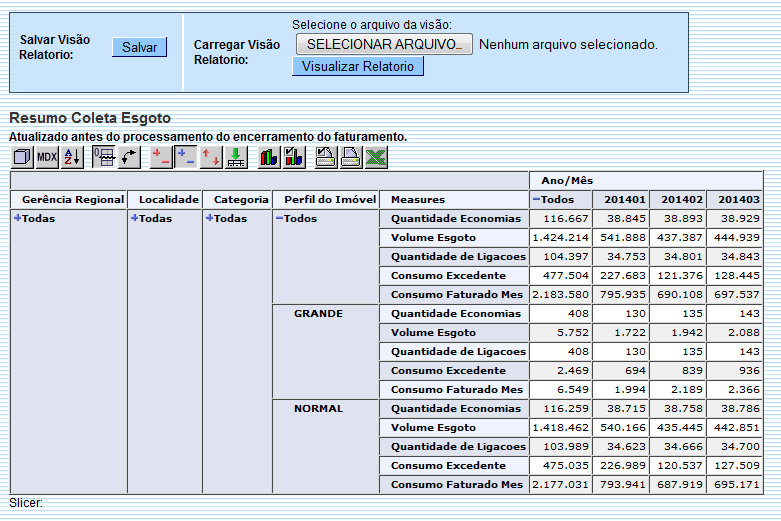Export the report to PDF printer icon
781x521 pixels.
tap(350, 156)
